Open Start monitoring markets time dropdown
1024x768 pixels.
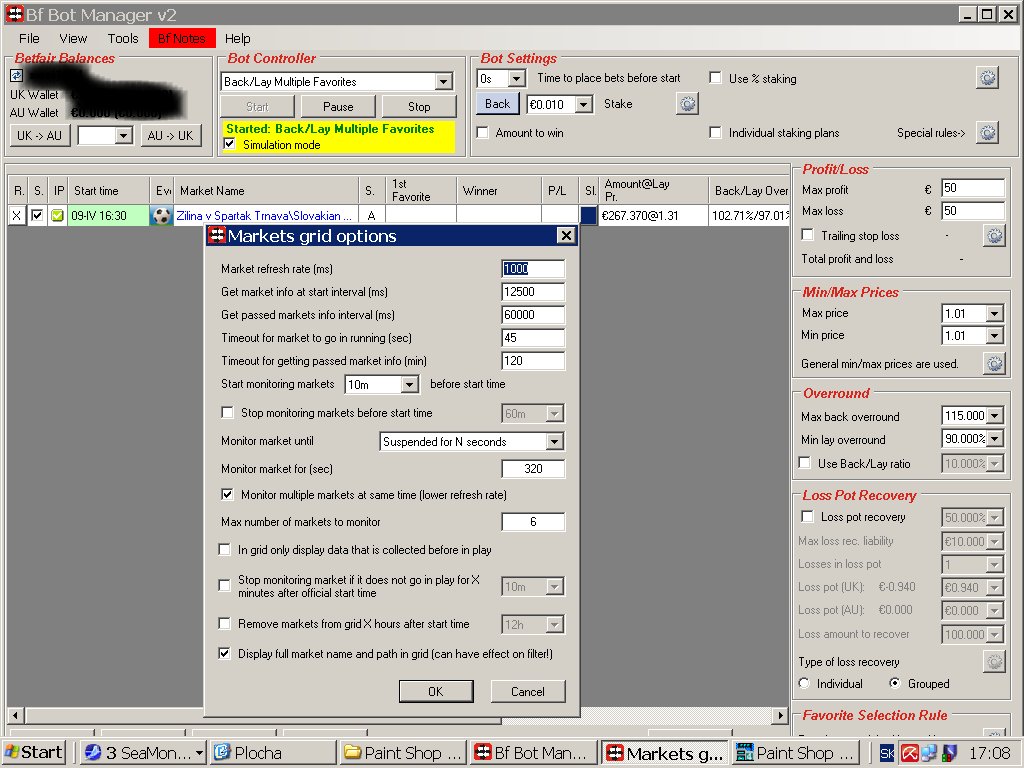point(409,384)
